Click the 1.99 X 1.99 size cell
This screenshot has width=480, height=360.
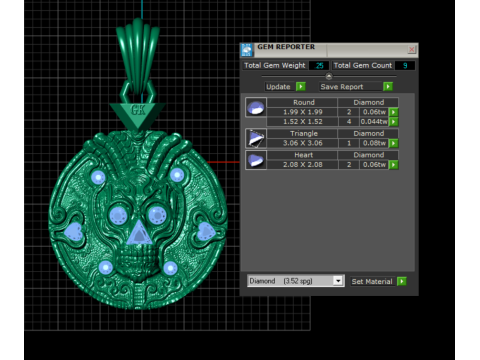pos(302,112)
